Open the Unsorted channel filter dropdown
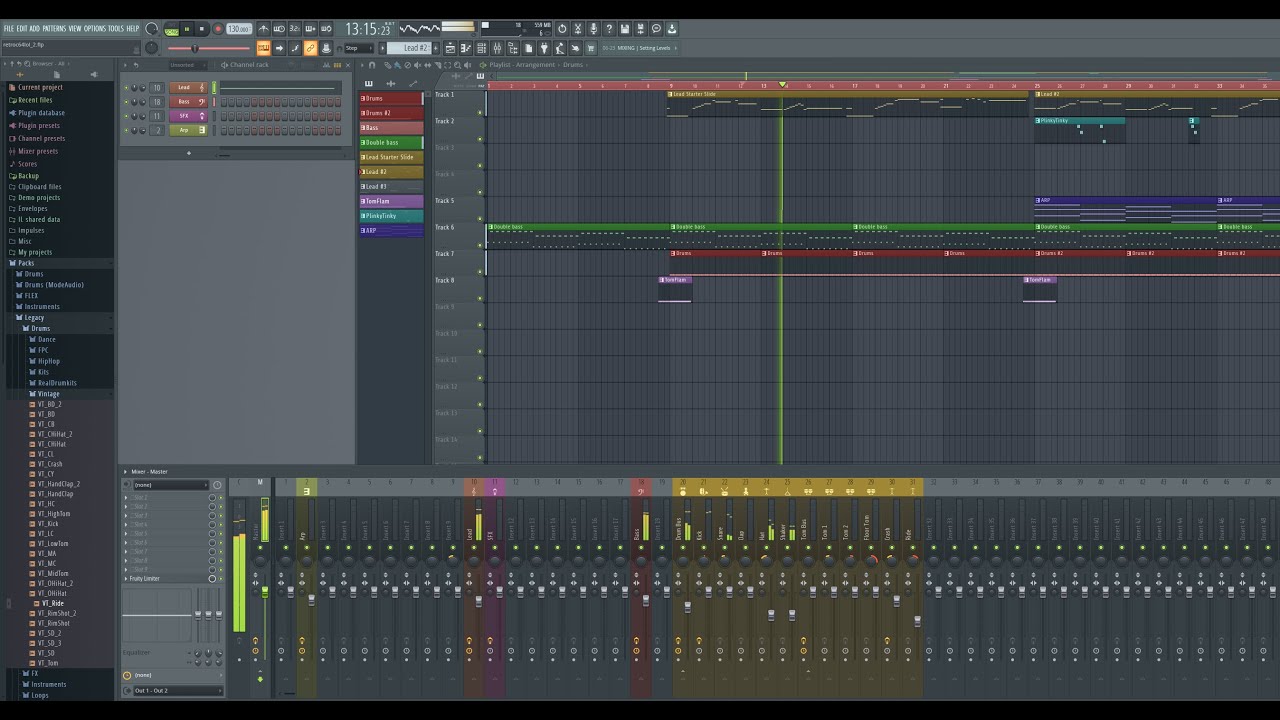 [188, 65]
